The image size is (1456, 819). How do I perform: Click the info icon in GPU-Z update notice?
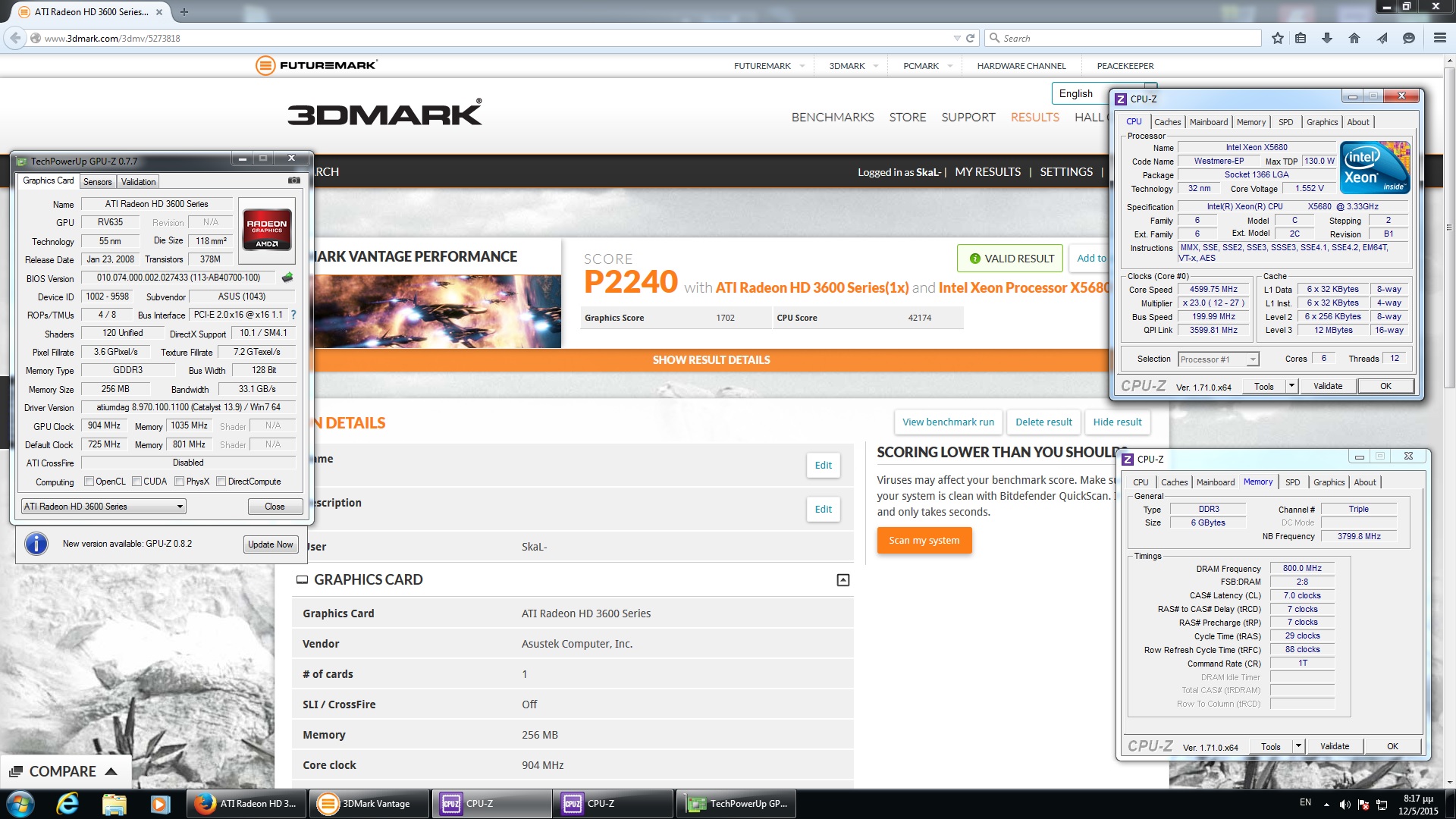[x=36, y=544]
